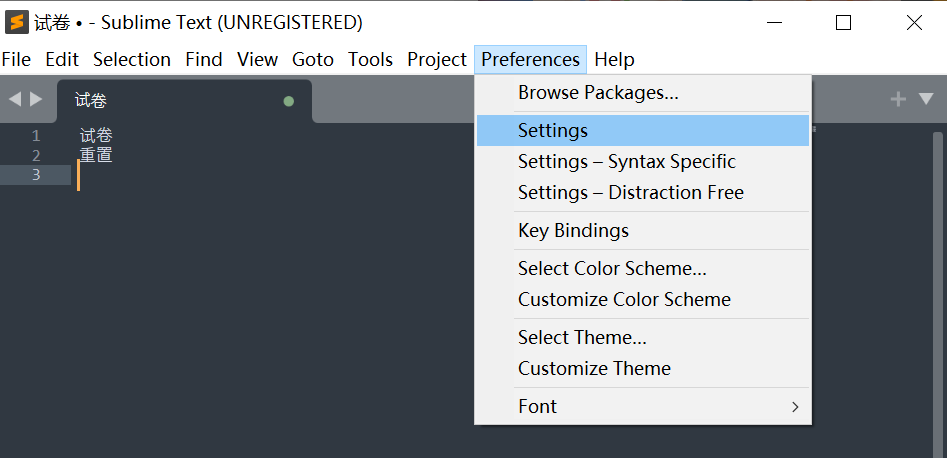This screenshot has width=947, height=458.
Task: Add a new tab with plus icon
Action: (x=898, y=99)
